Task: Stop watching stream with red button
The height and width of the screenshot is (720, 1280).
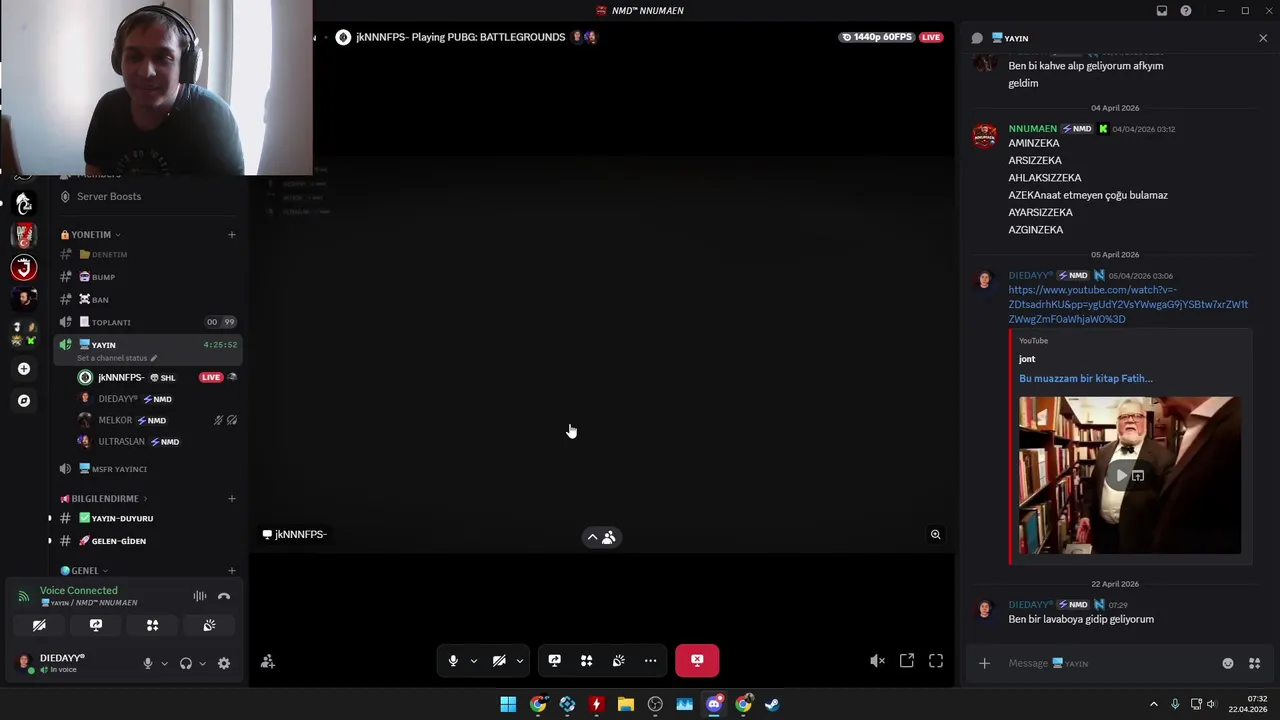Action: [697, 660]
